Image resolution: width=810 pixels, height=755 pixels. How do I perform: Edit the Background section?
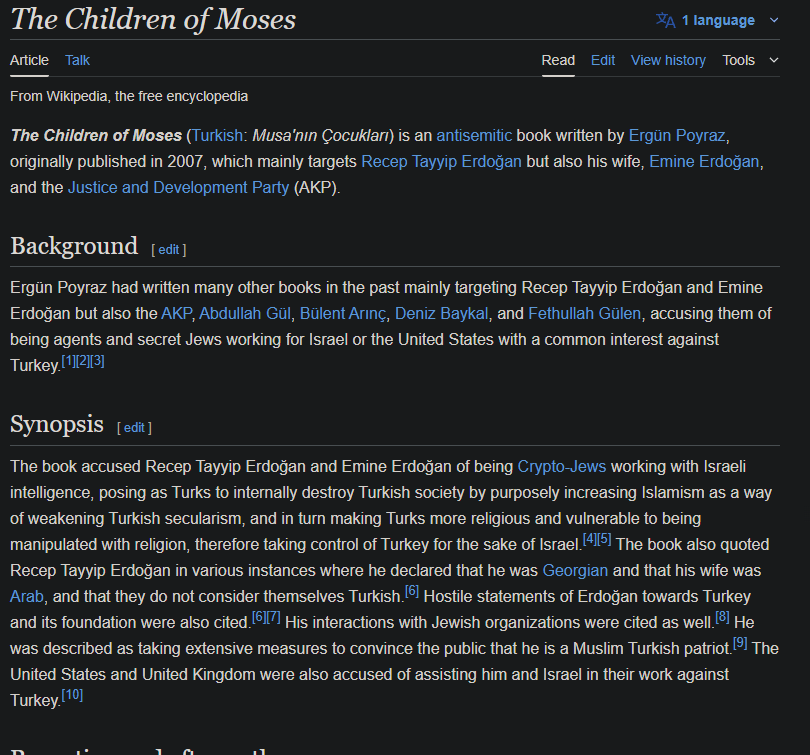pos(168,249)
